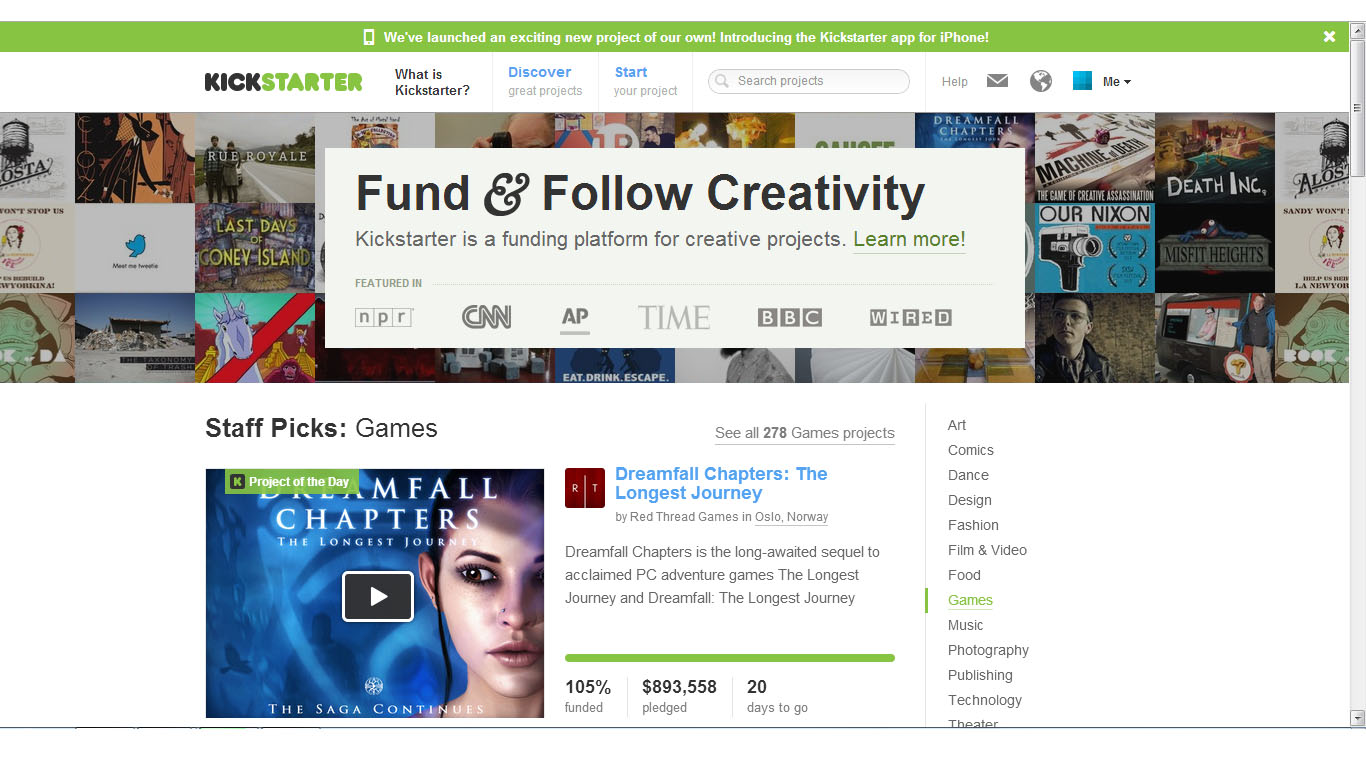Select the Design category
1366x768 pixels.
[970, 500]
